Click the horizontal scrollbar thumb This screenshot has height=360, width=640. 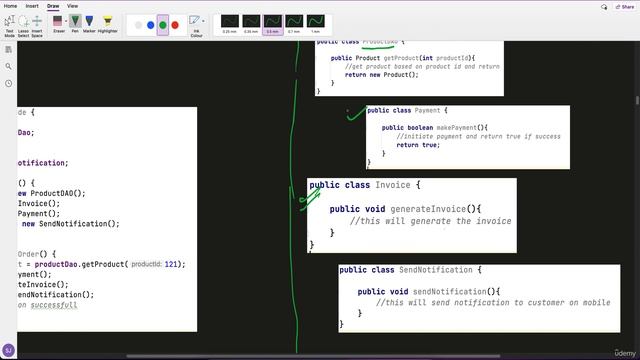[313, 356]
